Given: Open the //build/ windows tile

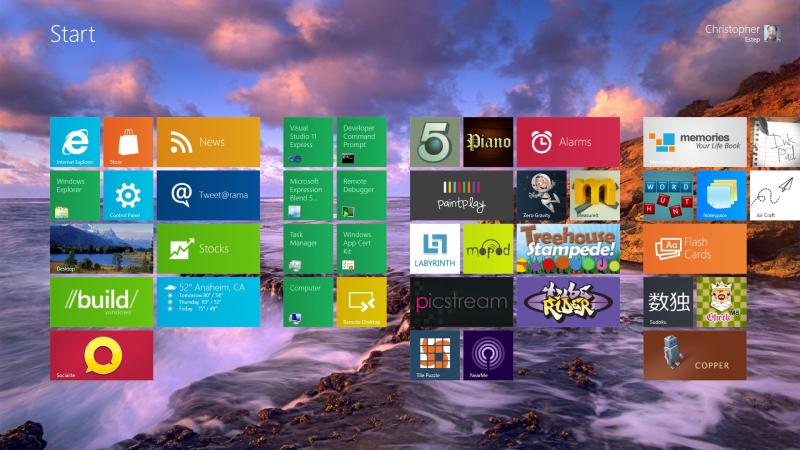Looking at the screenshot, I should tap(102, 302).
